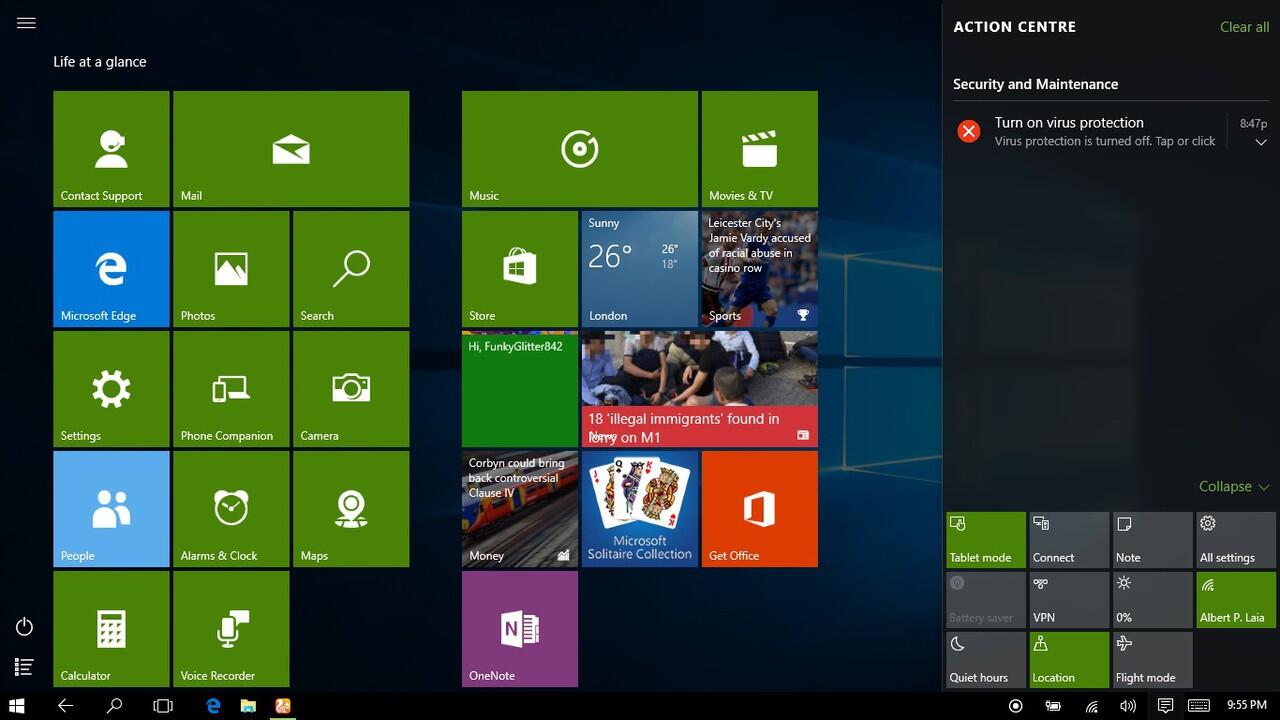Open the Get Office tile
Image resolution: width=1280 pixels, height=720 pixels.
point(760,509)
